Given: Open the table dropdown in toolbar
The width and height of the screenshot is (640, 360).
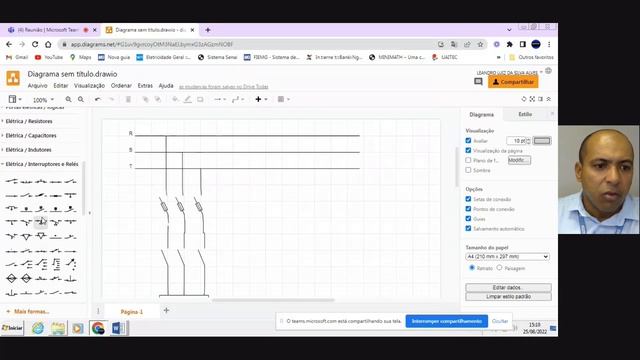Looking at the screenshot, I should (x=284, y=99).
